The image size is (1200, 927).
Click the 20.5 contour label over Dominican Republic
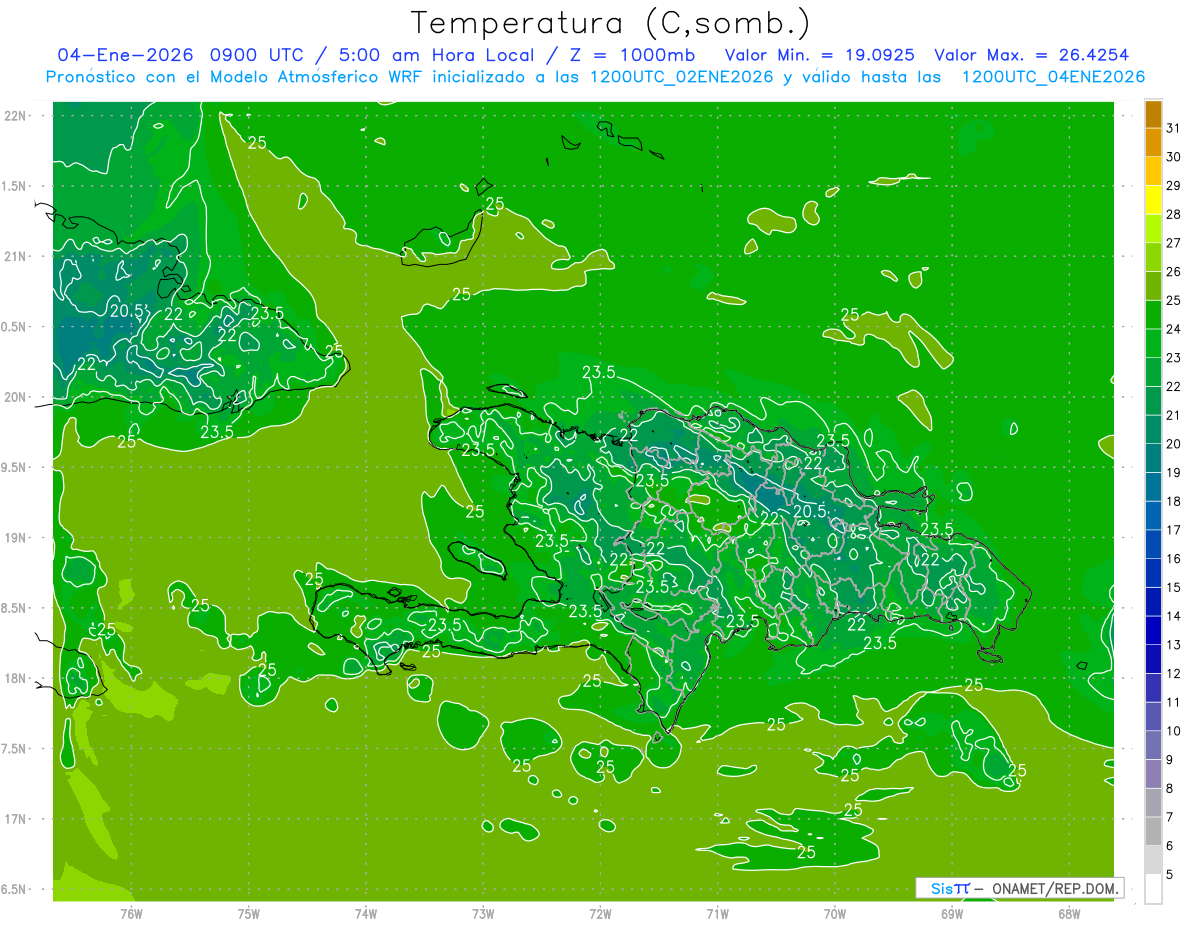click(808, 511)
